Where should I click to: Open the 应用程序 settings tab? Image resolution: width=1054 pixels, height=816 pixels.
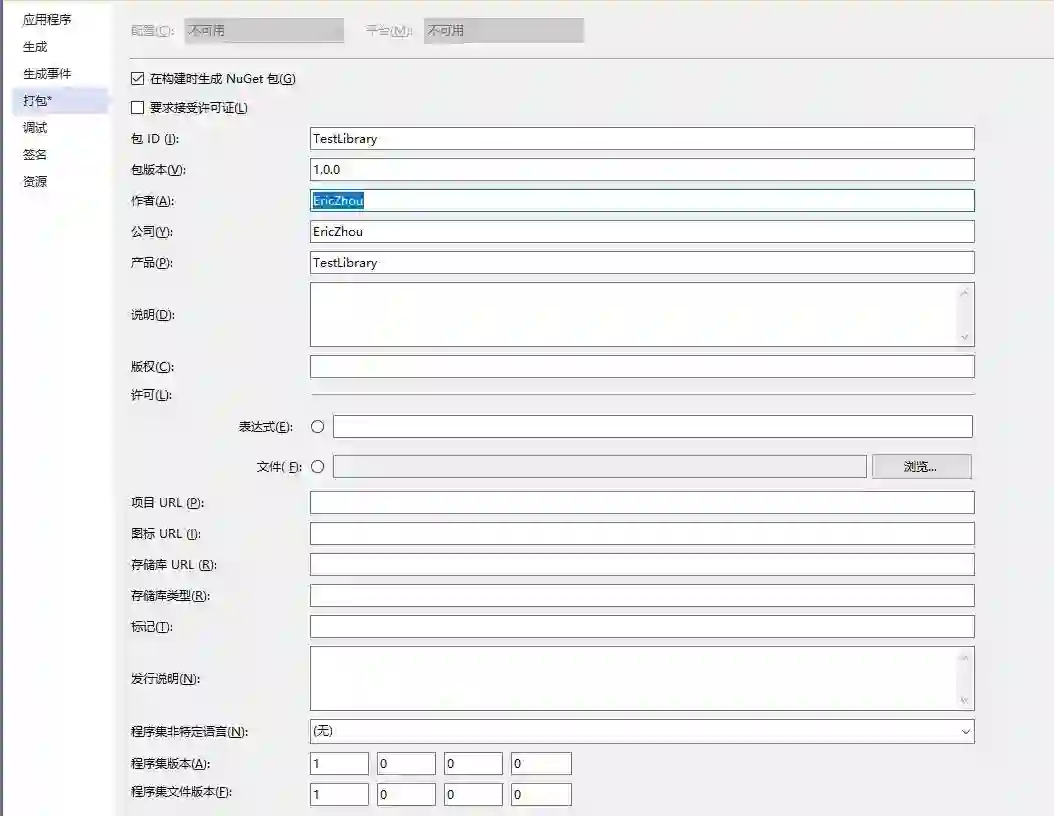point(47,19)
